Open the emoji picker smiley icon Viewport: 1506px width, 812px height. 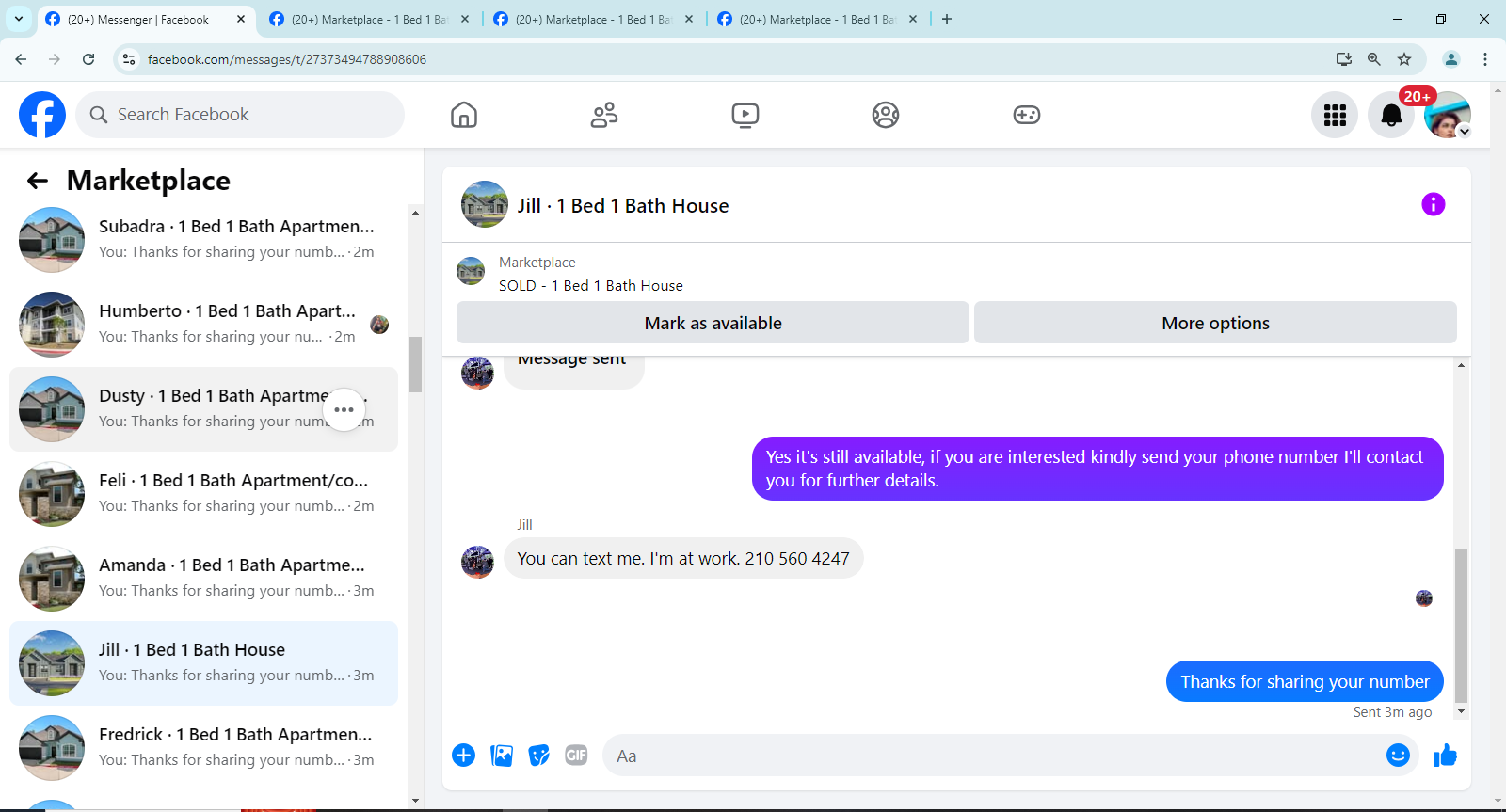(1398, 756)
